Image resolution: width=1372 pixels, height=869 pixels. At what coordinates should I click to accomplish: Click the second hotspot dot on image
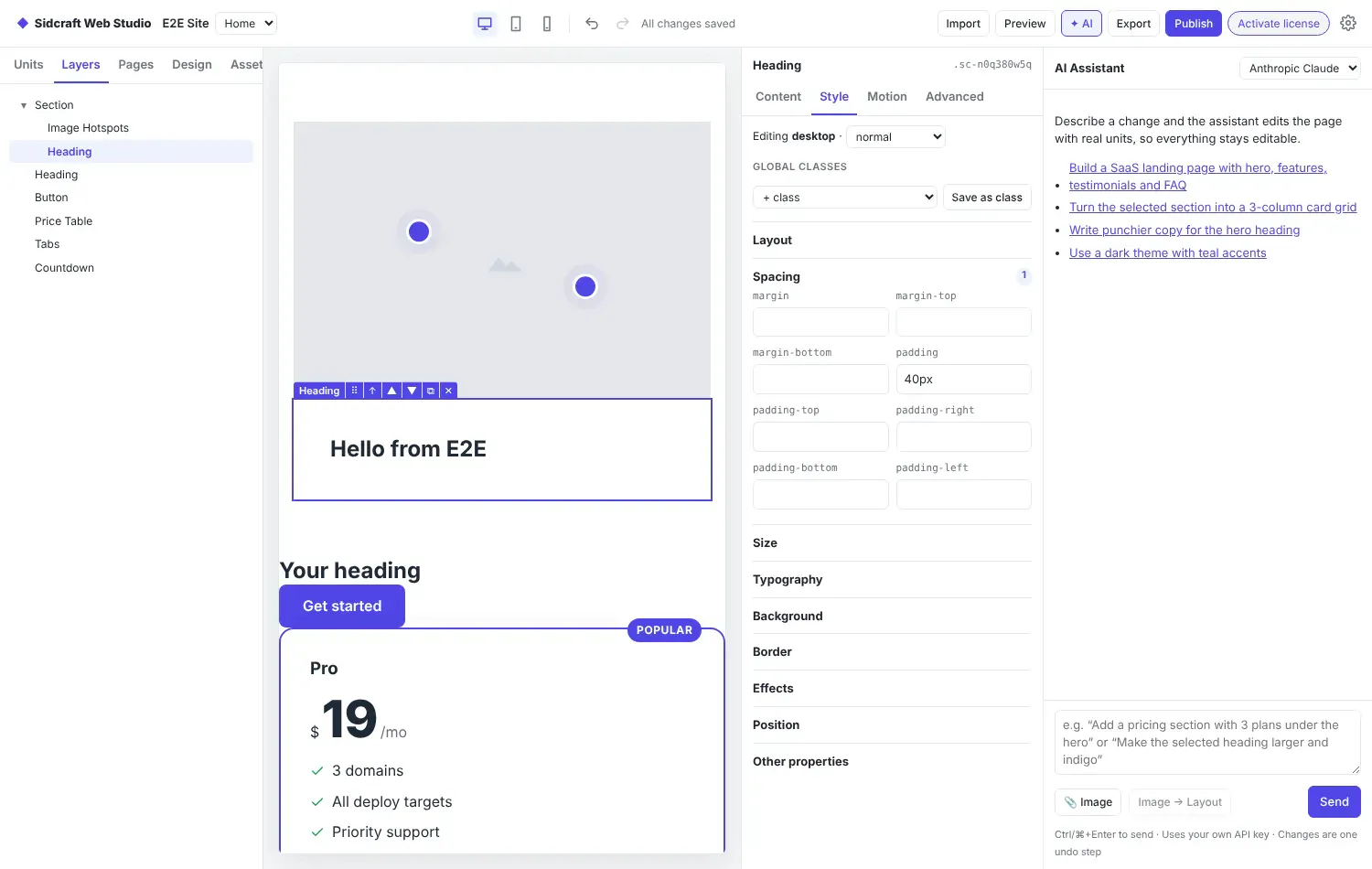585,286
